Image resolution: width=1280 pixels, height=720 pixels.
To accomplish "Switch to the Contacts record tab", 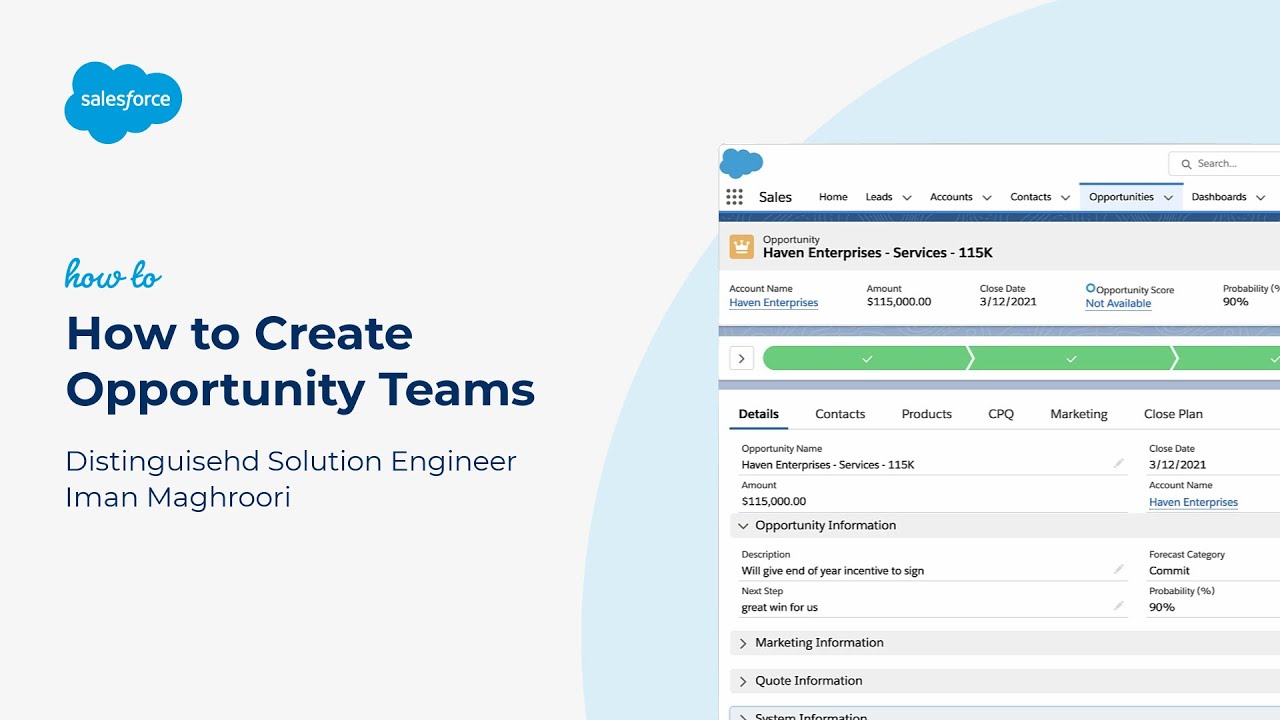I will pyautogui.click(x=840, y=414).
